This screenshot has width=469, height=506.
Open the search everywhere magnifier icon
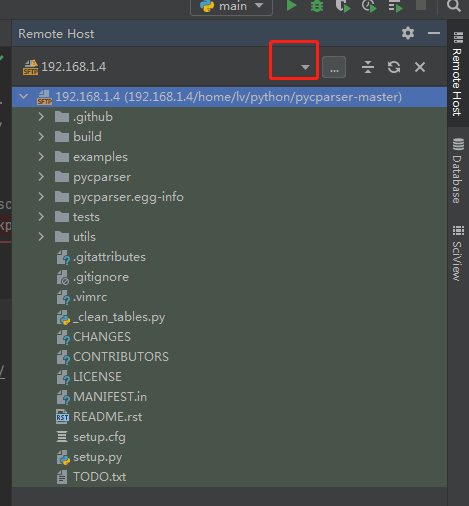tap(454, 6)
